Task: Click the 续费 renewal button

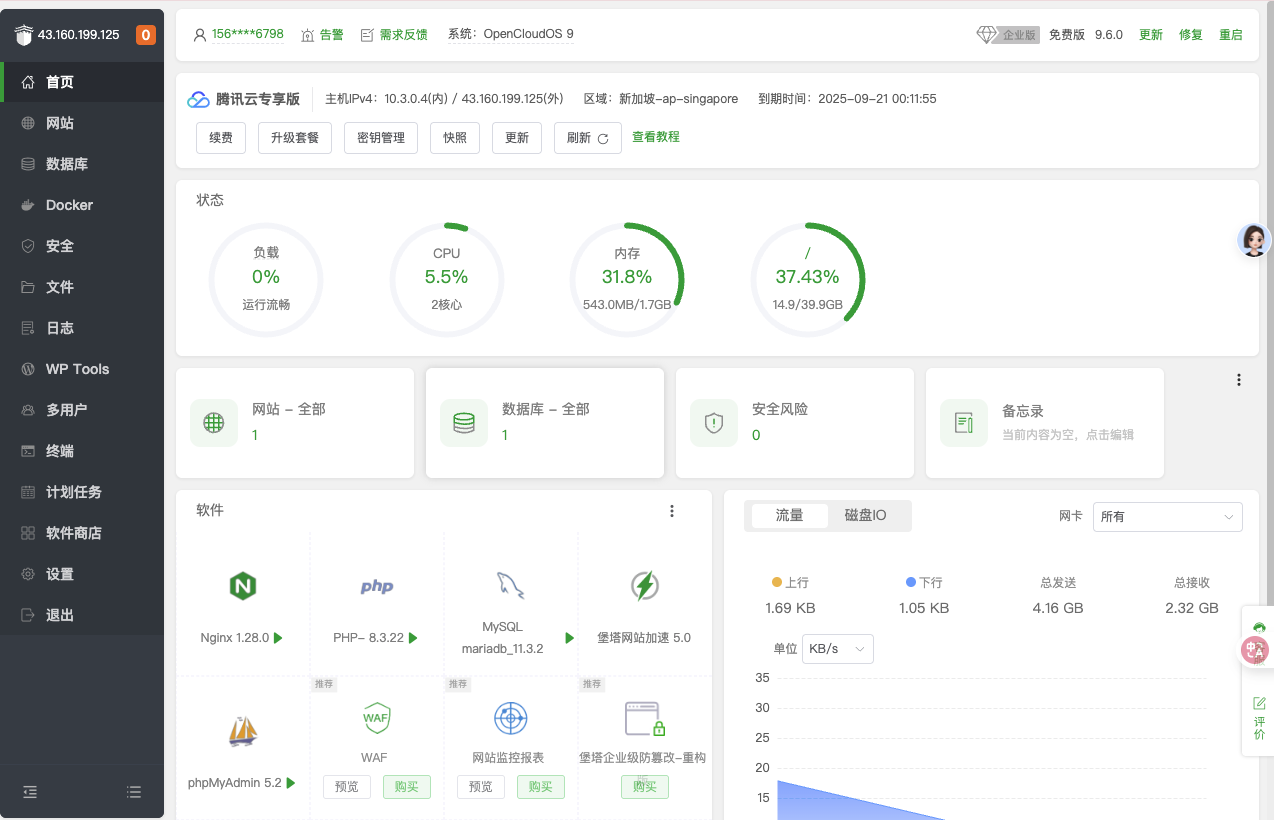Action: tap(220, 137)
